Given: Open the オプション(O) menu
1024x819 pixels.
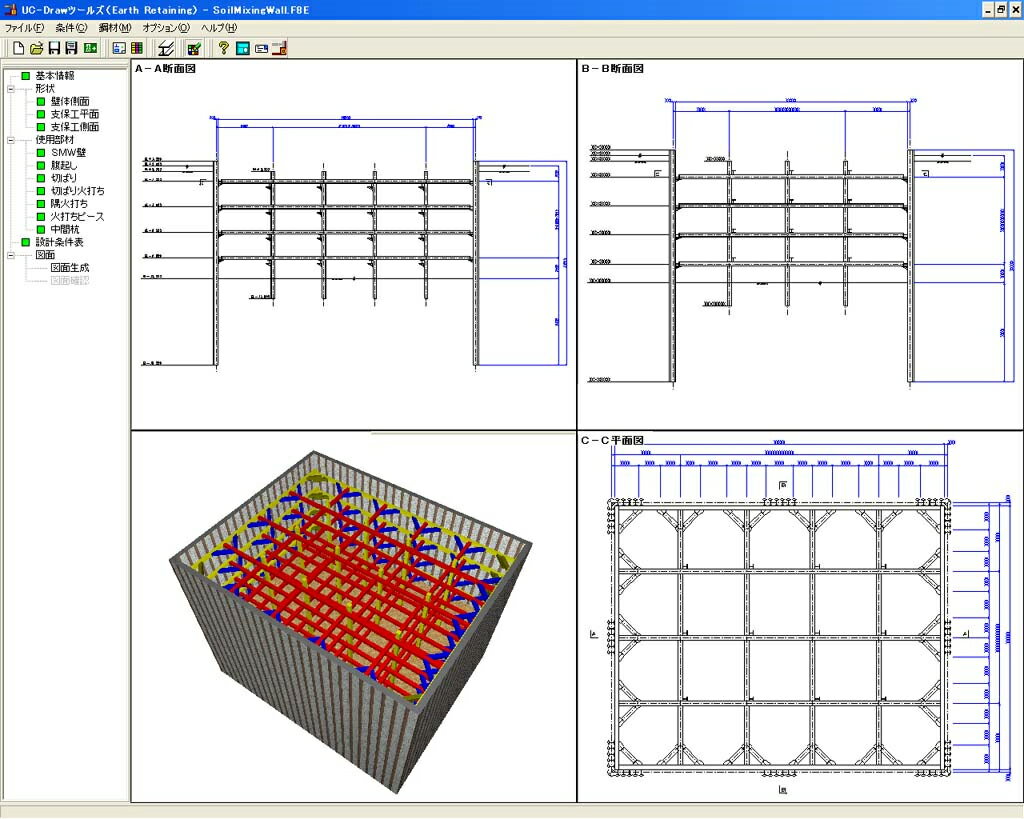Looking at the screenshot, I should pyautogui.click(x=165, y=27).
